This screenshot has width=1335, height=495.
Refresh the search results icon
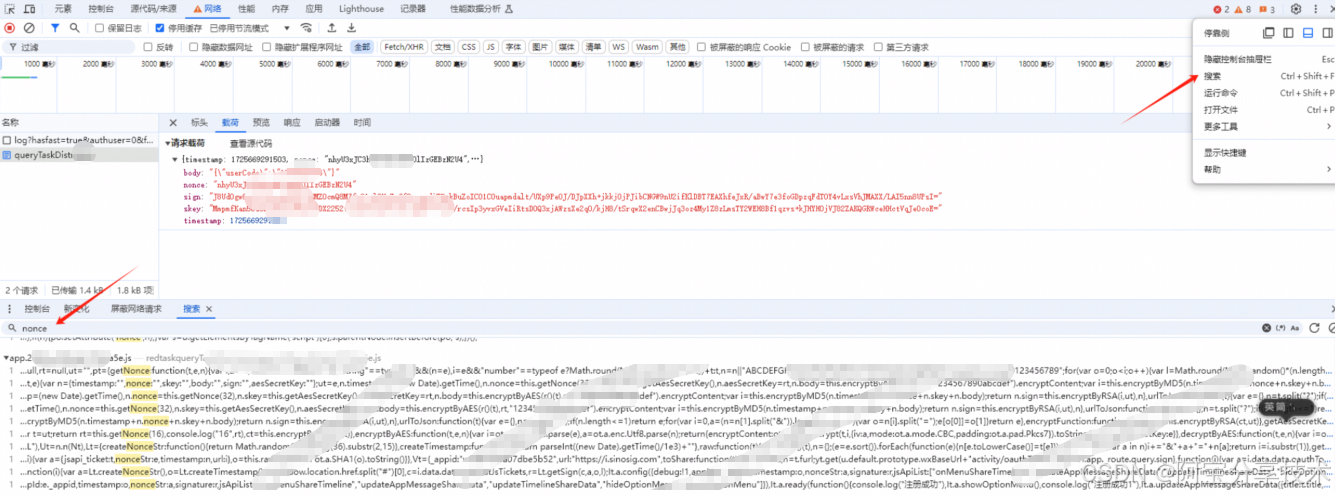coord(1314,328)
